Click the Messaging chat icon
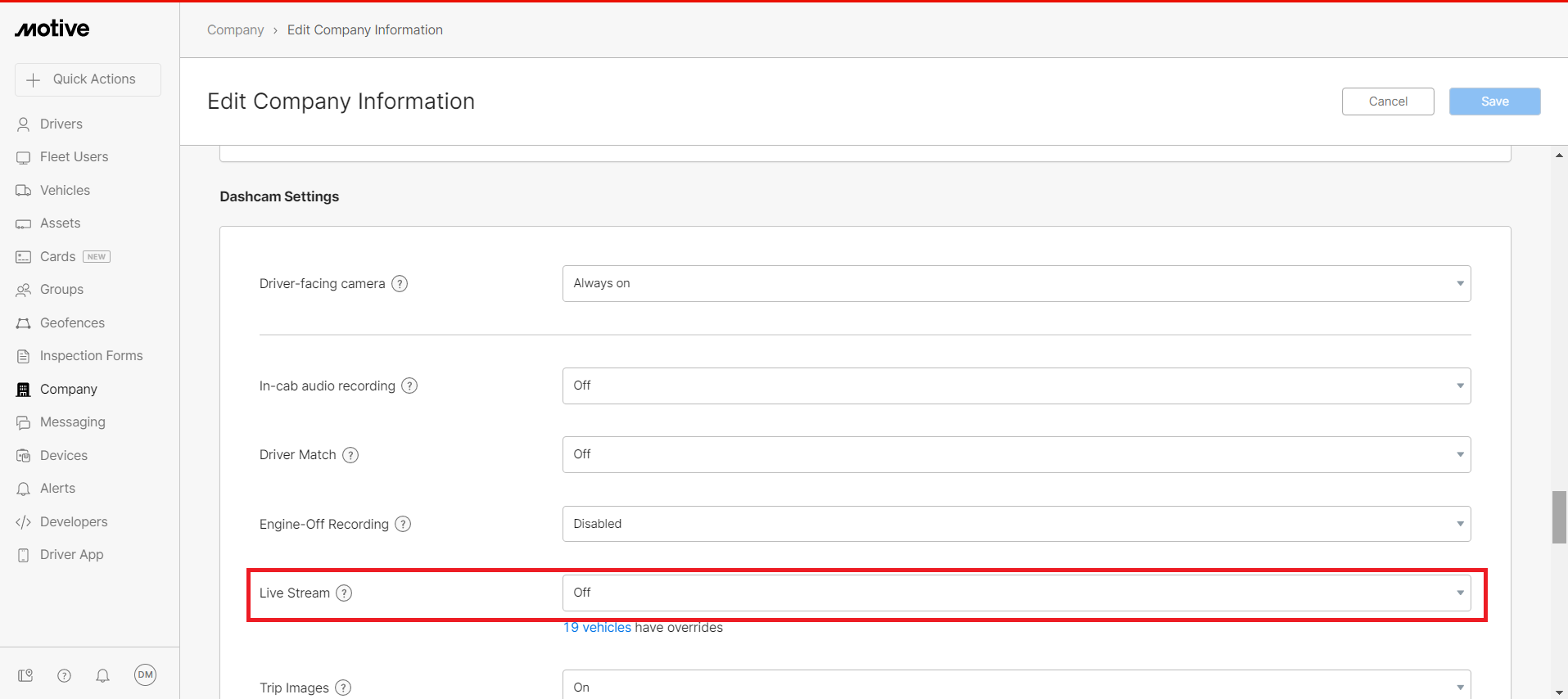 coord(24,422)
